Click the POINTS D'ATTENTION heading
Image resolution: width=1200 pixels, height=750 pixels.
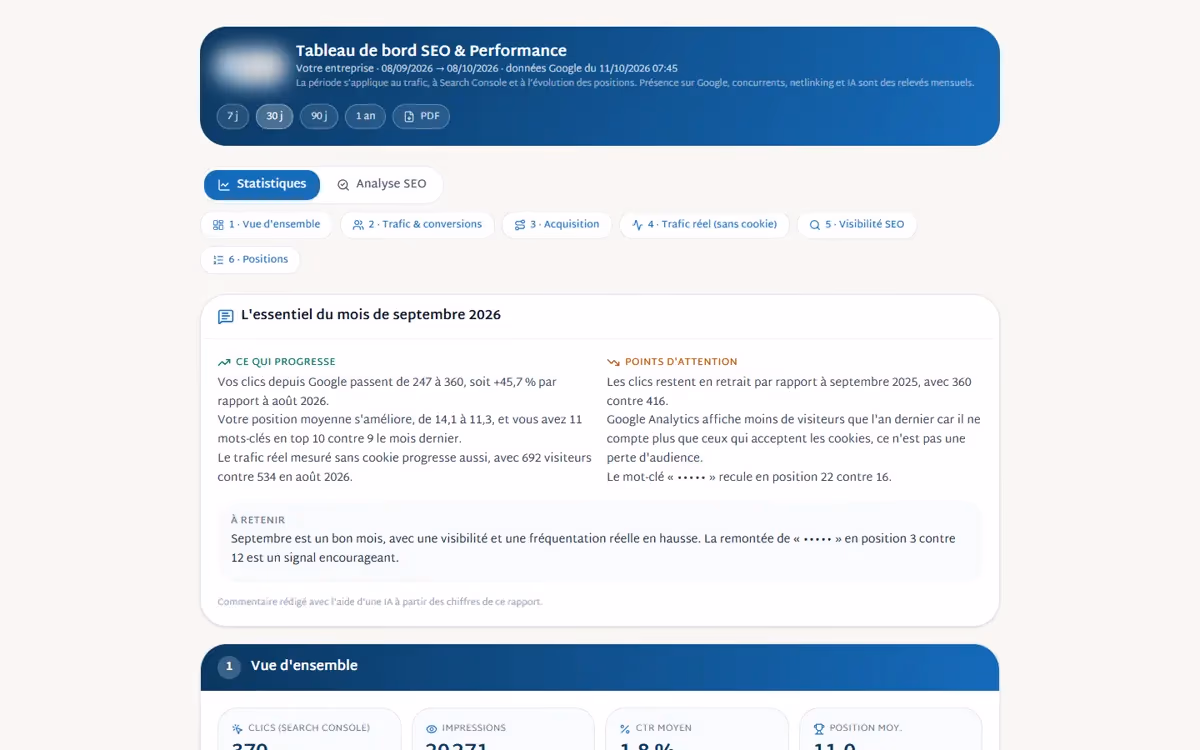pos(681,362)
